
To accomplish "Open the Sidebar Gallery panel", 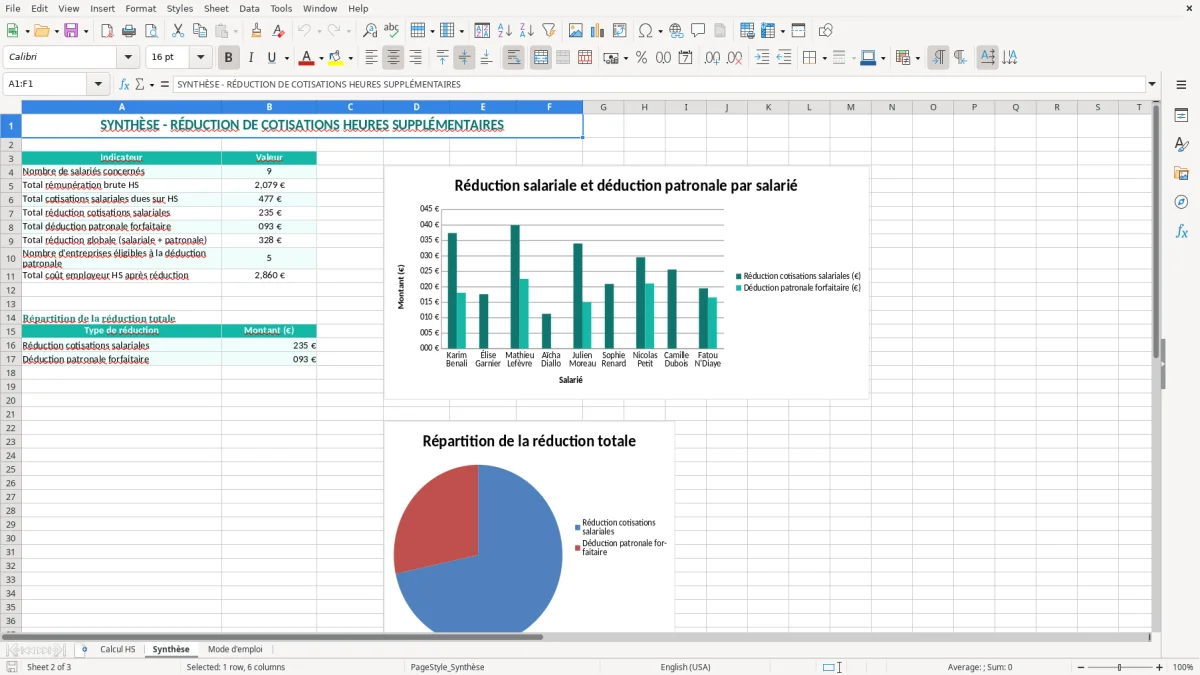I will [x=1181, y=173].
